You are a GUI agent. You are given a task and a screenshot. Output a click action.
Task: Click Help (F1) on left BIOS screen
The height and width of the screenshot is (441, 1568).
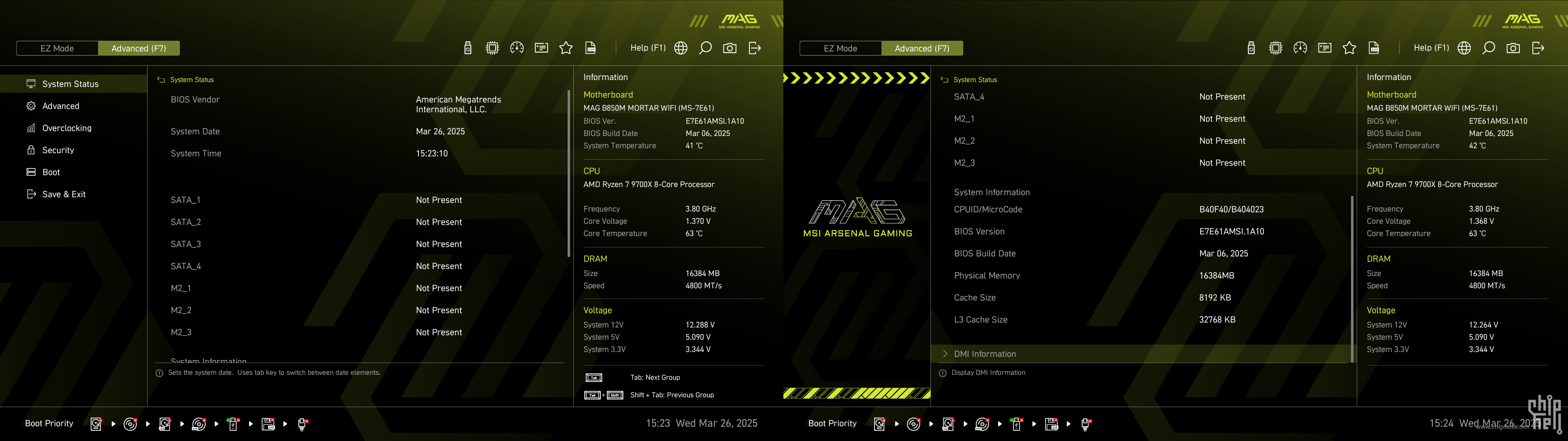[x=648, y=47]
